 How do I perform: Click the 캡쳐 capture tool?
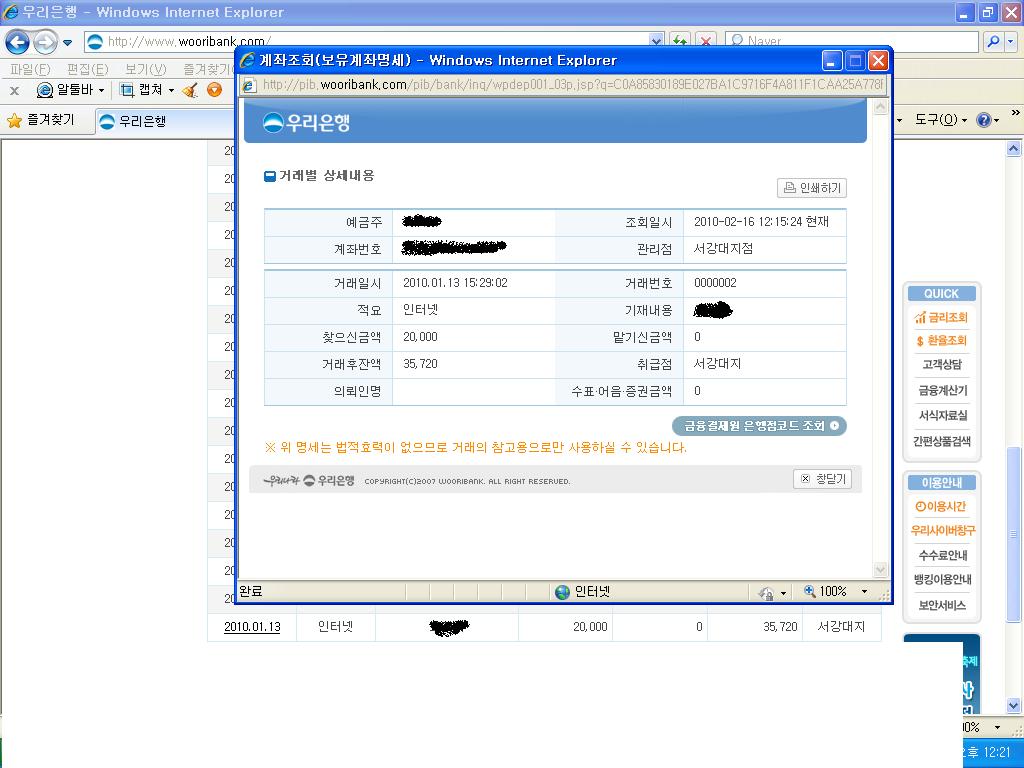coord(142,90)
